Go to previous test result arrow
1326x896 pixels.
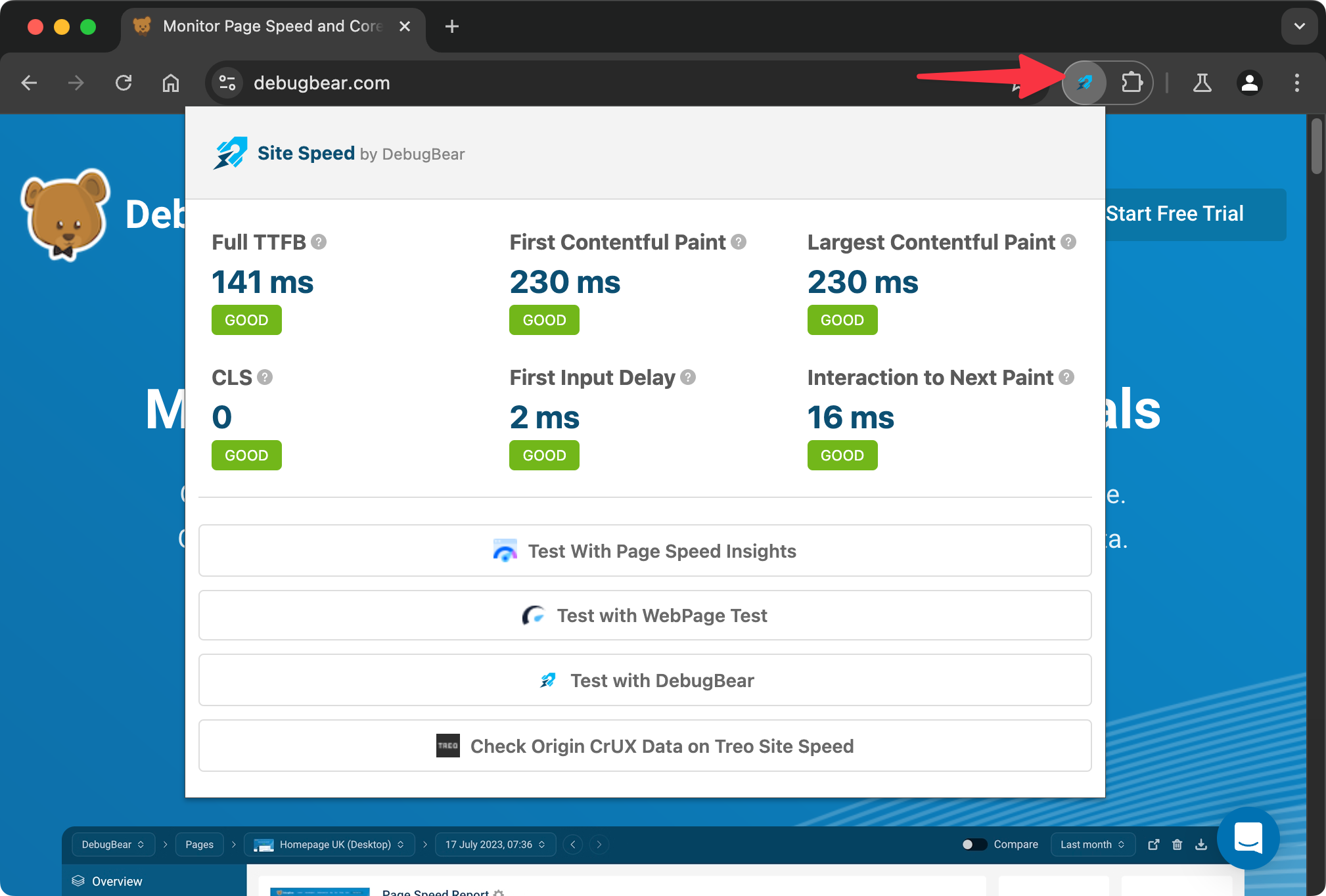(573, 844)
